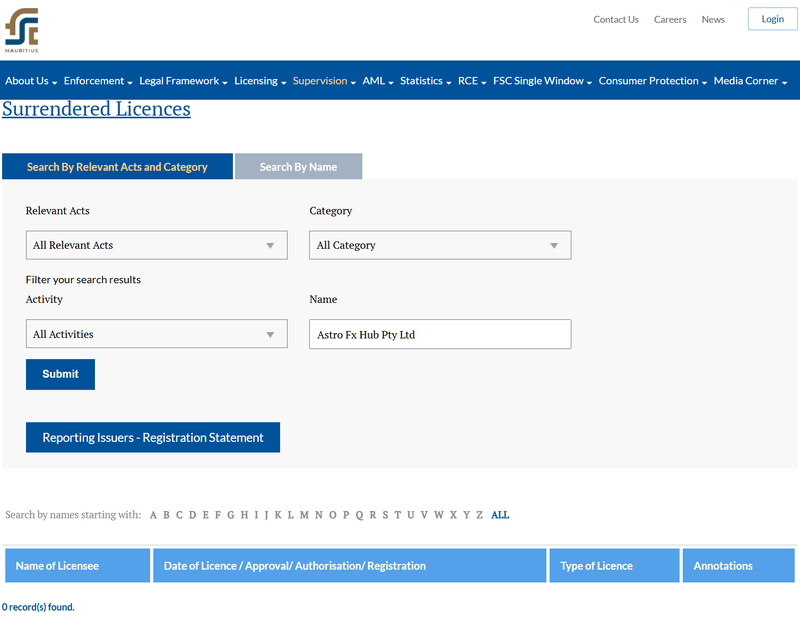Click the '0 record(s) found.' text
800x618 pixels.
(x=38, y=607)
